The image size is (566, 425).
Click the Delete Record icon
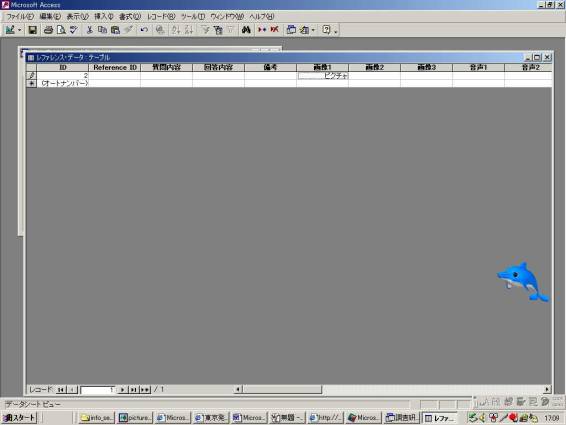click(x=275, y=30)
